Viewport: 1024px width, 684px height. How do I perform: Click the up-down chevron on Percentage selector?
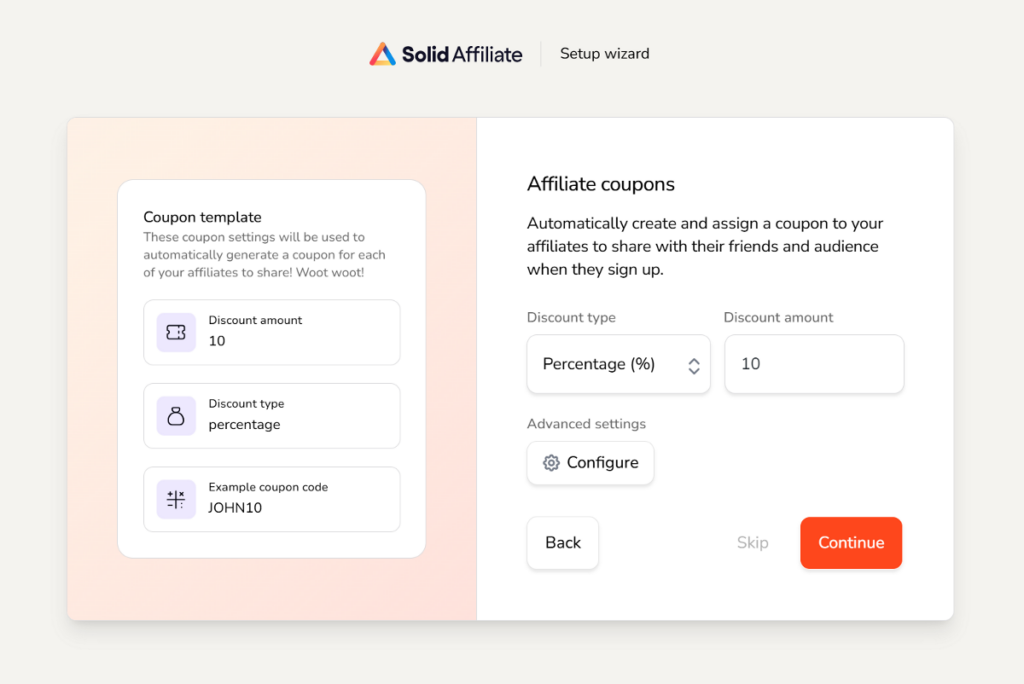(x=693, y=364)
